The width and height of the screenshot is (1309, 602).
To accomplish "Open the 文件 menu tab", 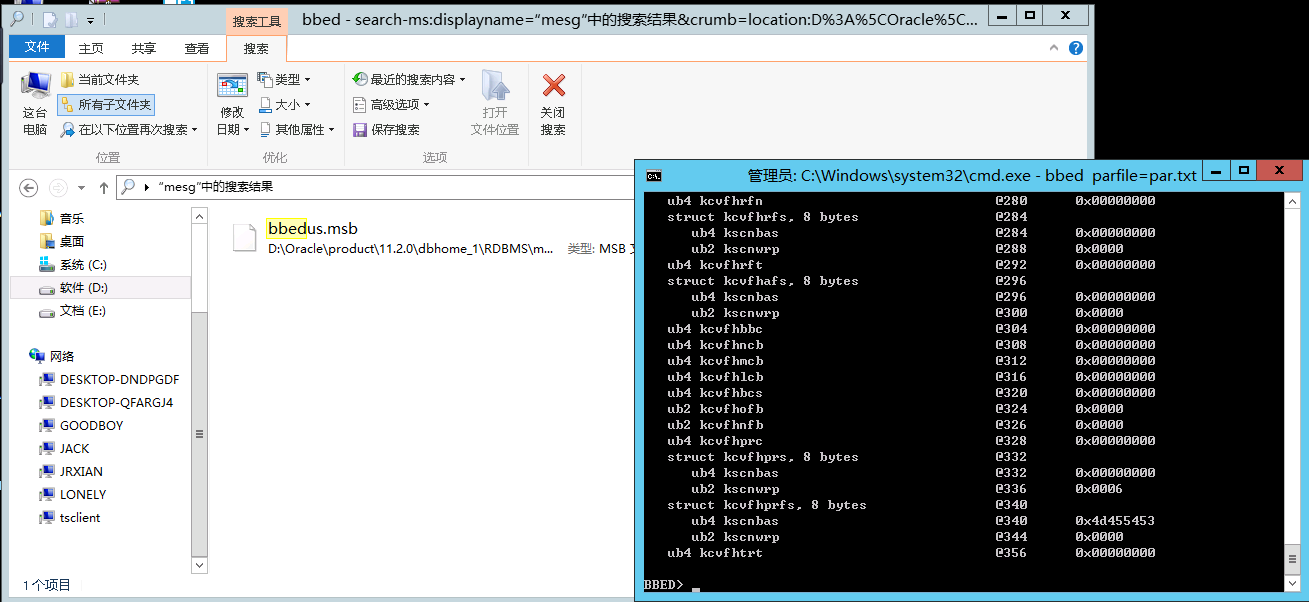I will tap(37, 48).
